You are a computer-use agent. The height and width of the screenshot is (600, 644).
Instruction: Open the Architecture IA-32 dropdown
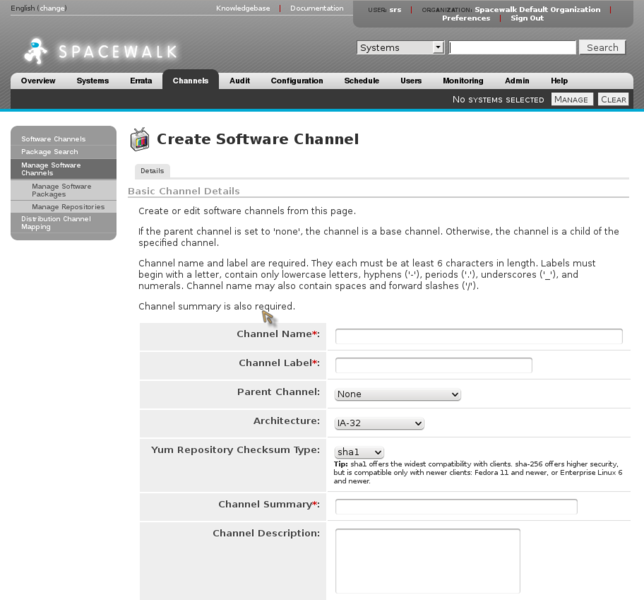click(379, 423)
